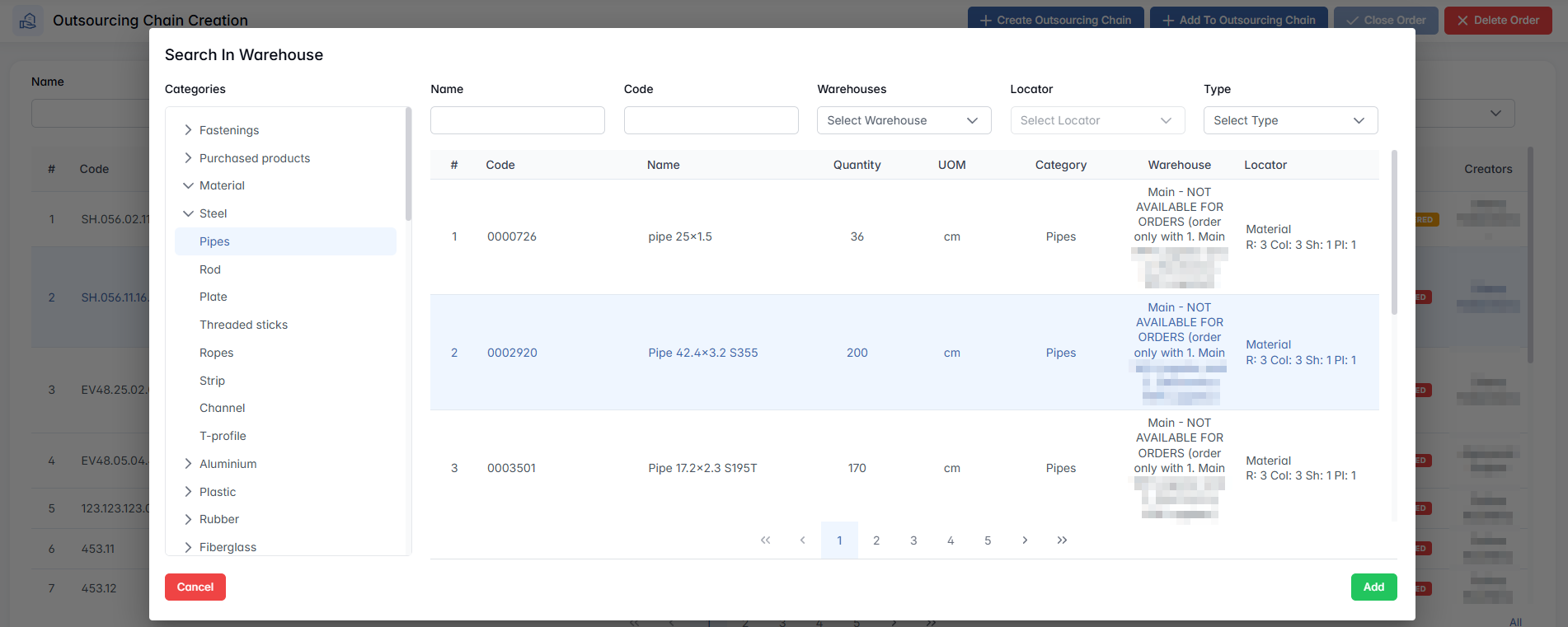Collapse the Steel category chevron

(188, 213)
